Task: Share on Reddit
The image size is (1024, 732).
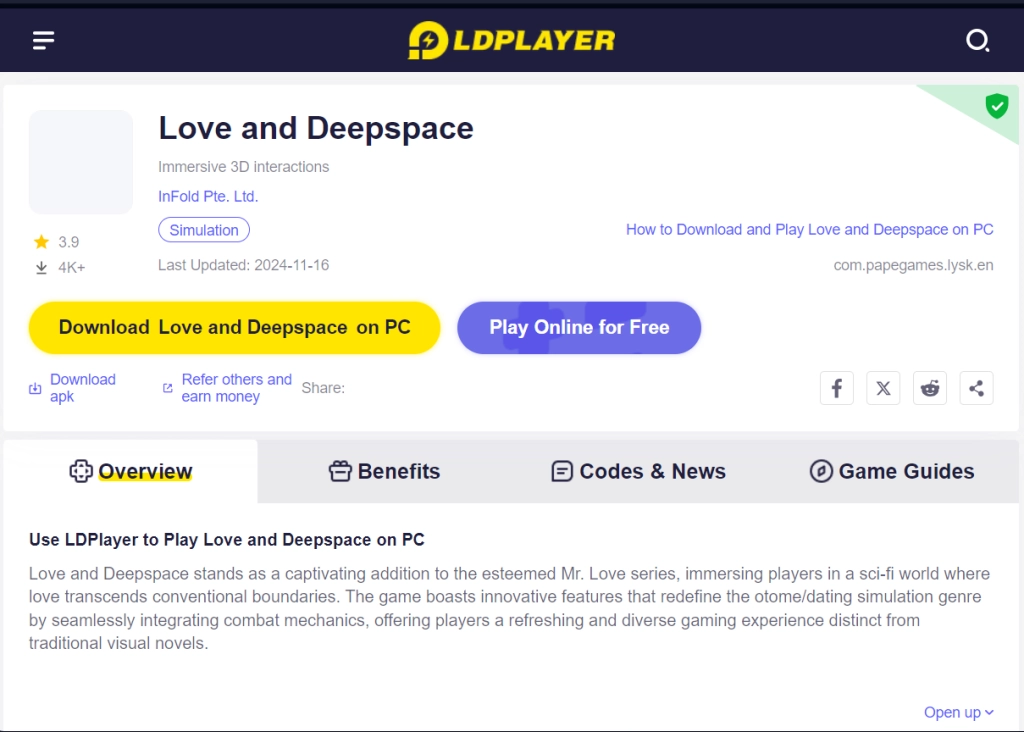Action: pyautogui.click(x=930, y=389)
